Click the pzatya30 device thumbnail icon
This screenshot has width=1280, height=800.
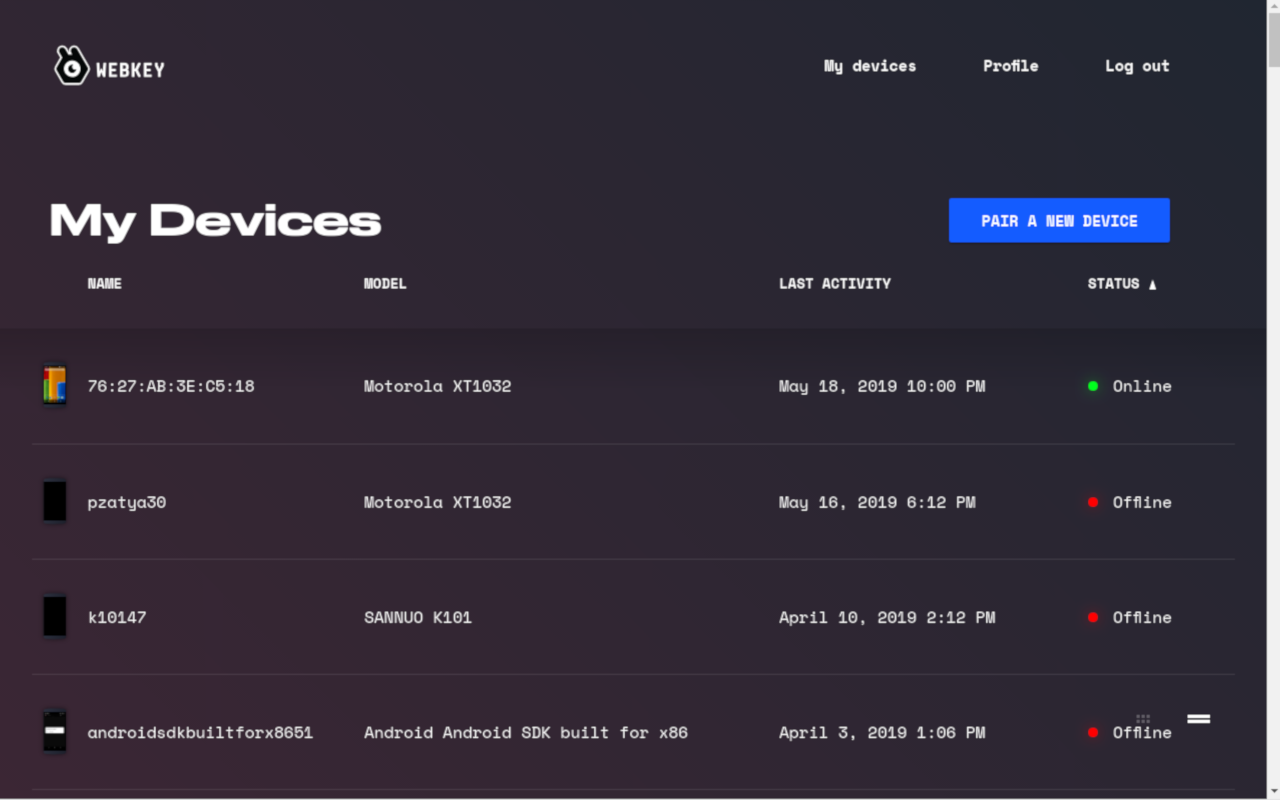tap(55, 502)
